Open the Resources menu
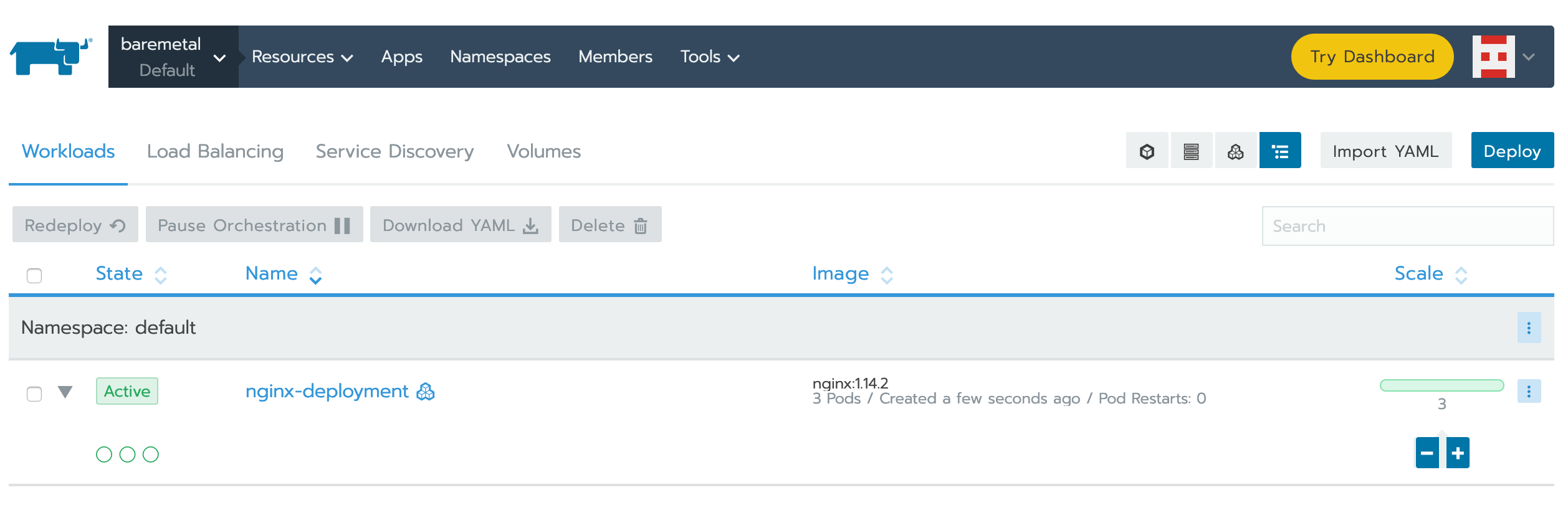 (x=302, y=57)
